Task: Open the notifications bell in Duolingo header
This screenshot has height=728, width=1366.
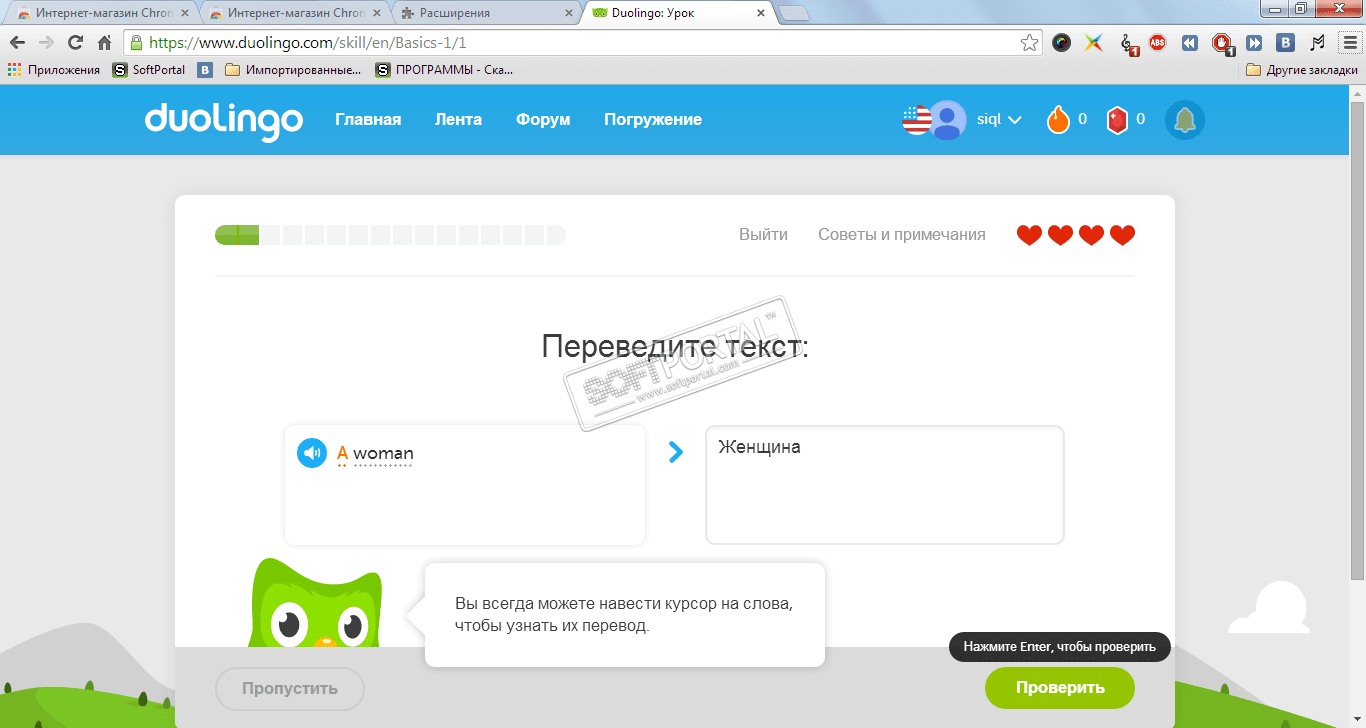Action: 1185,120
